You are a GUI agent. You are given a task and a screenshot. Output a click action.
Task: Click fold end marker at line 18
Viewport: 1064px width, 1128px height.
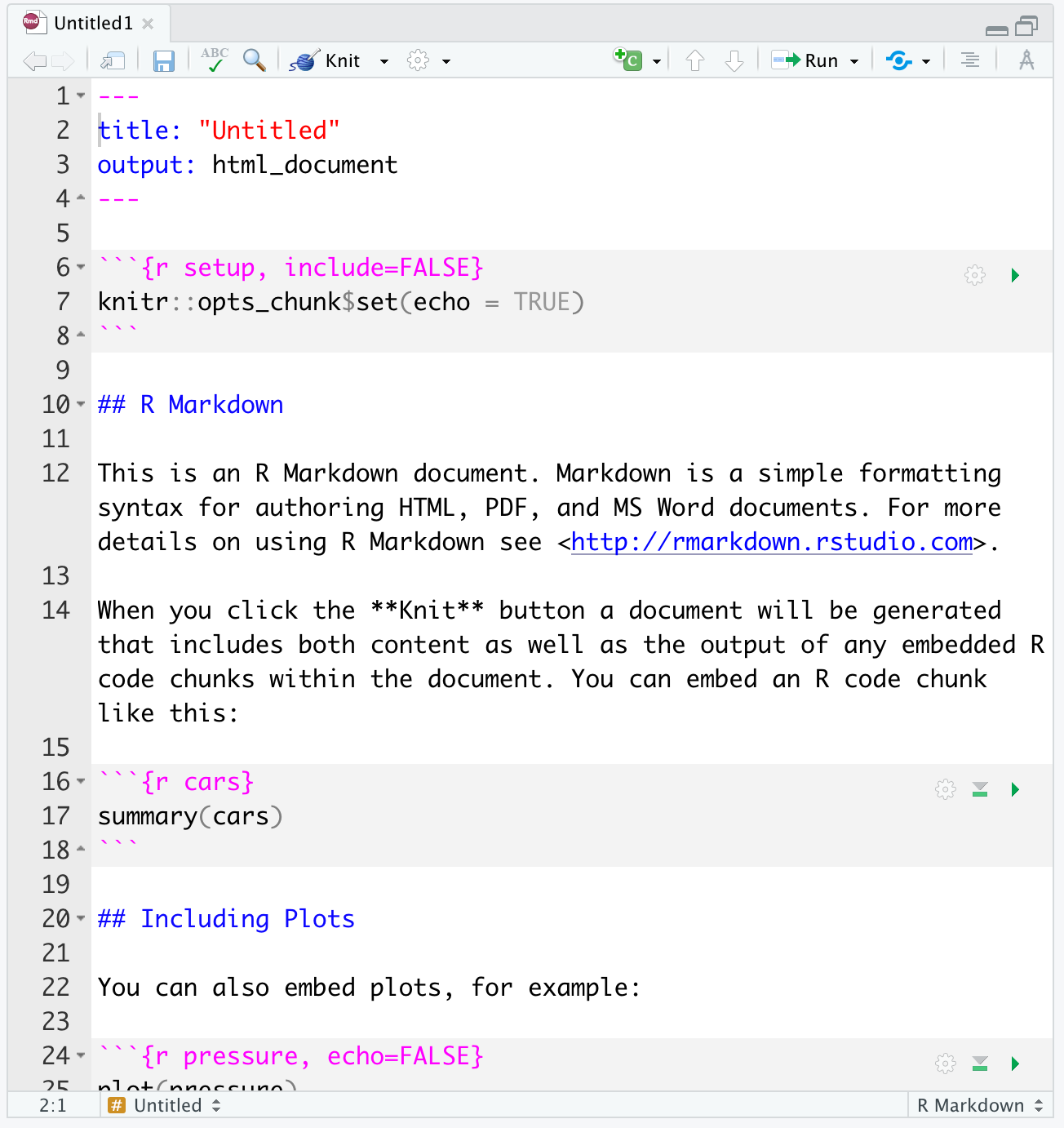point(81,849)
